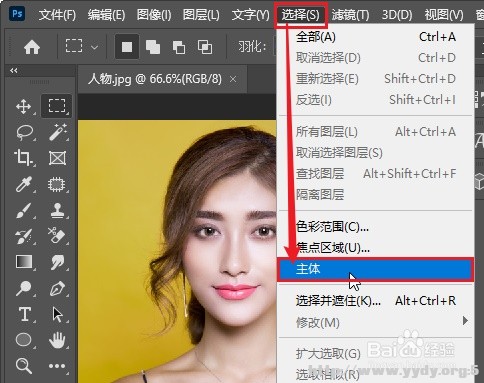Choose 所有图层(L) All Layers

376,132
